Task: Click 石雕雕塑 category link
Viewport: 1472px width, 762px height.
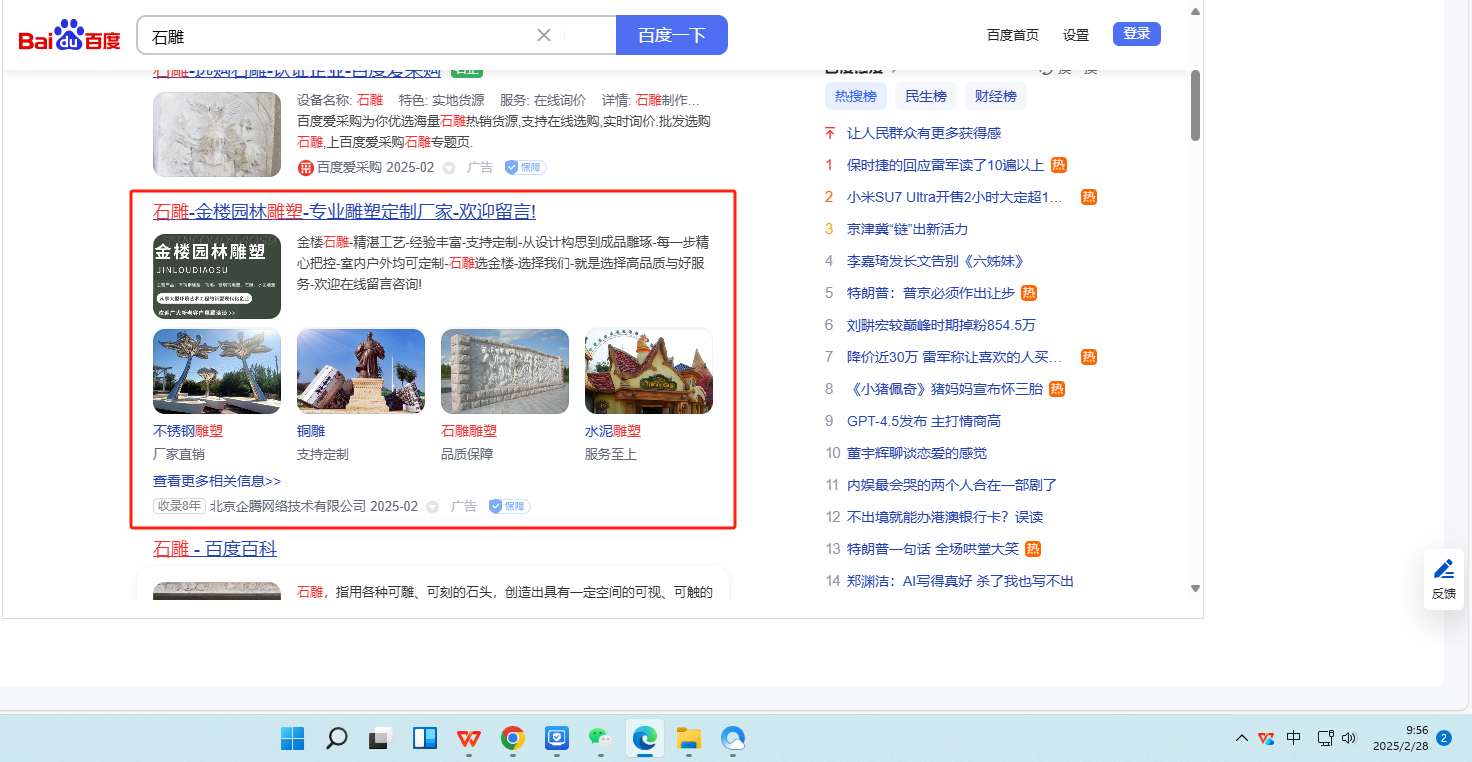Action: pos(469,431)
